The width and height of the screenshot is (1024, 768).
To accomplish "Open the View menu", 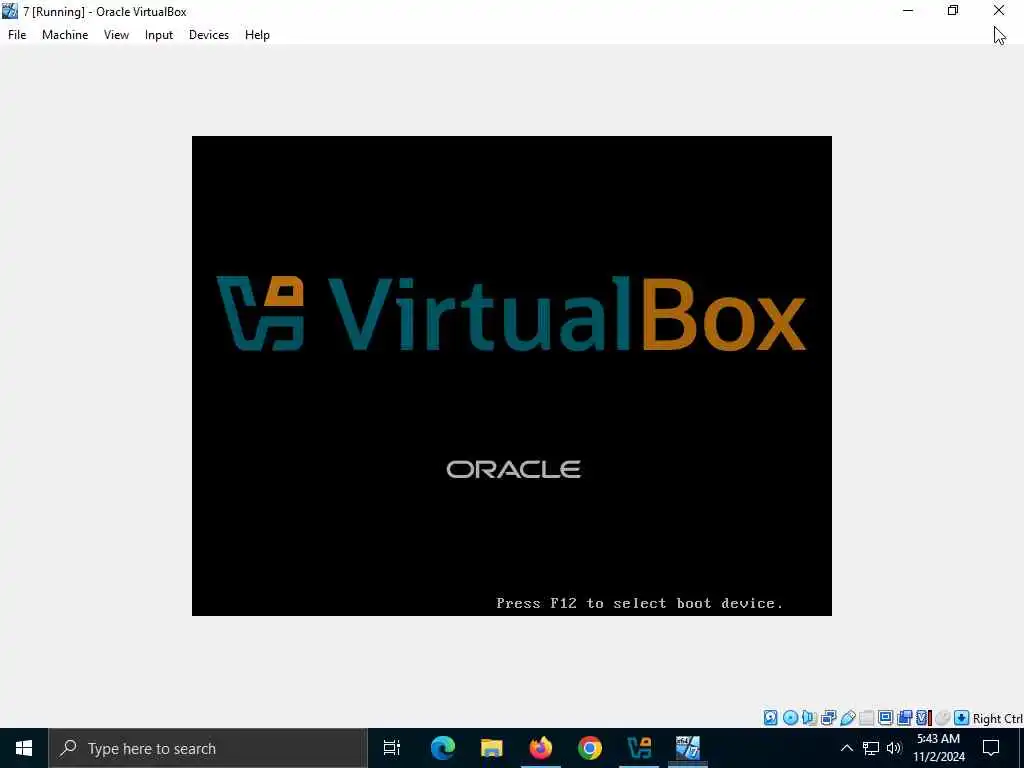I will 116,35.
